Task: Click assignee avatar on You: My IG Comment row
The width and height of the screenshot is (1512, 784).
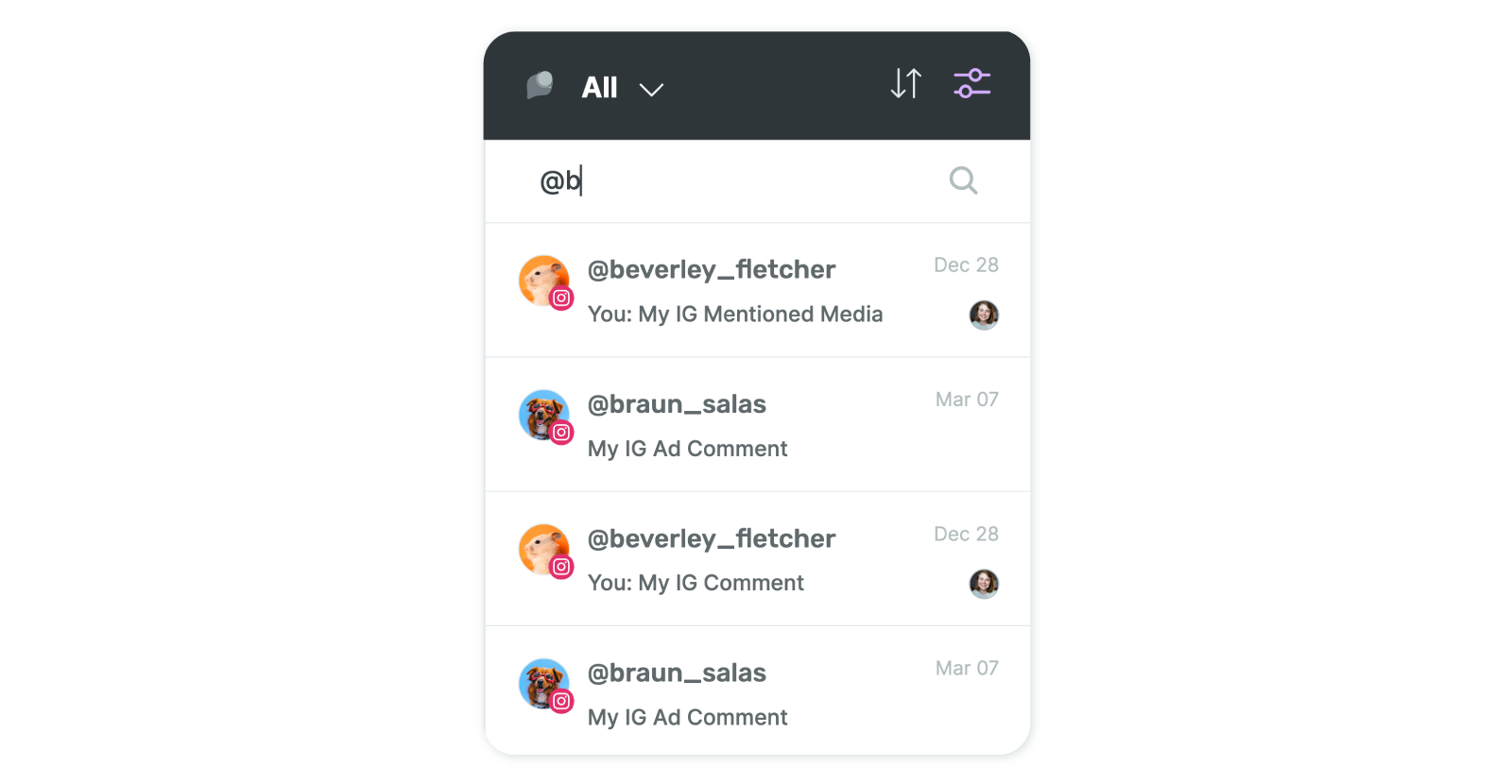Action: (x=984, y=584)
